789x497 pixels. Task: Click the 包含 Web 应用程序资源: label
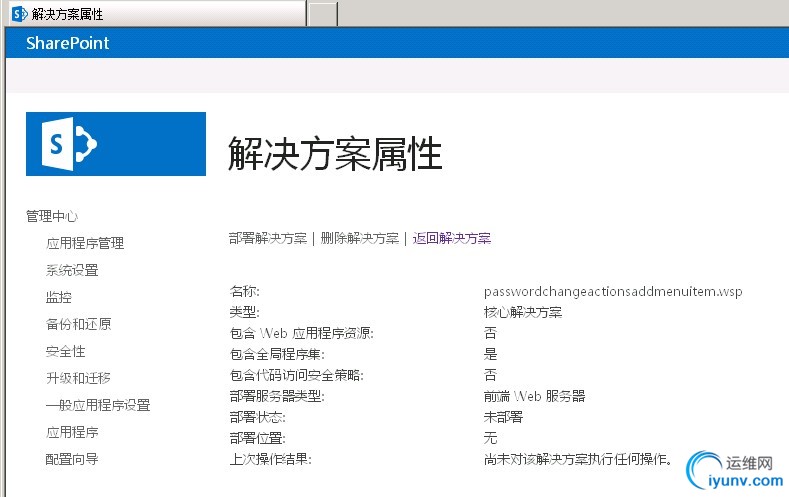301,334
